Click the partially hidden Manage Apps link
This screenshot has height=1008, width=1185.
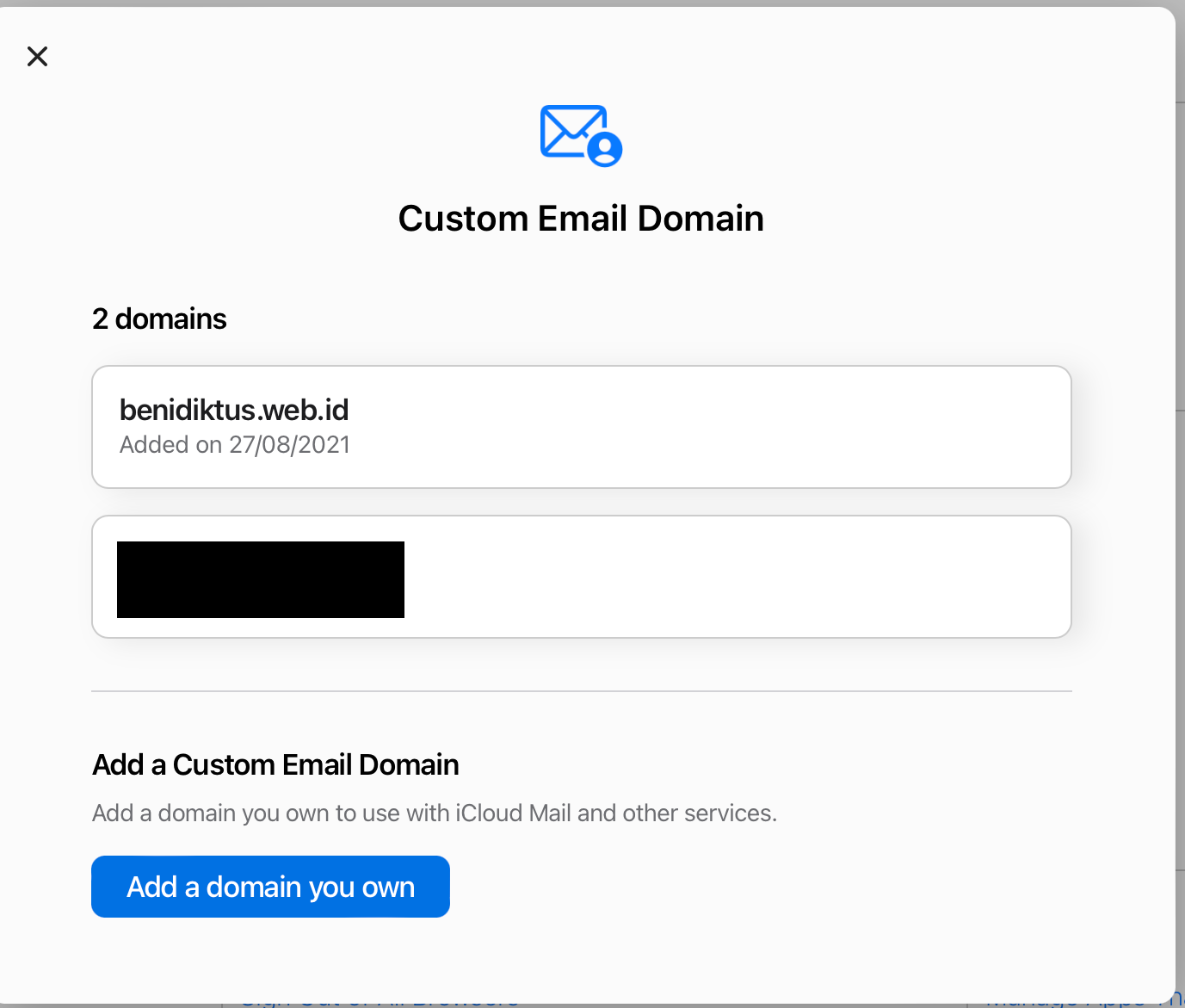1067,1001
